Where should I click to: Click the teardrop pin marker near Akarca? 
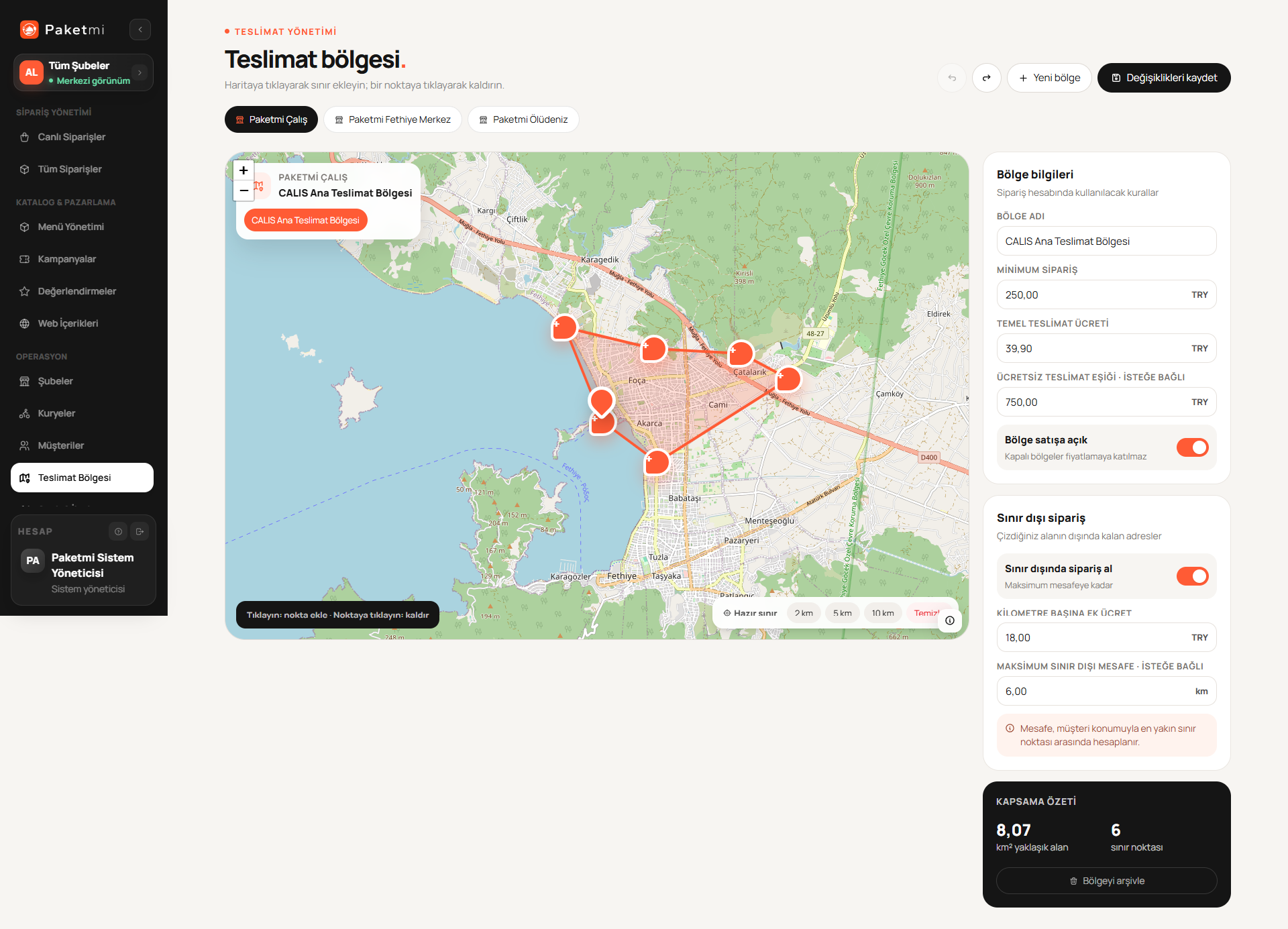[x=601, y=402]
